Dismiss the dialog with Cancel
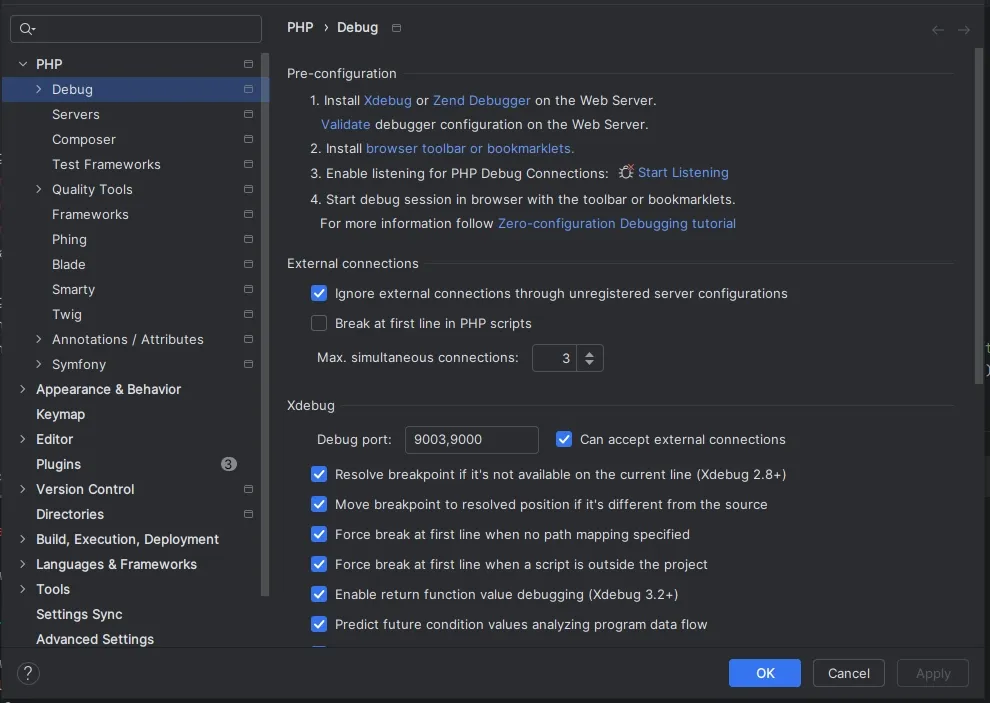Image resolution: width=990 pixels, height=703 pixels. click(849, 673)
